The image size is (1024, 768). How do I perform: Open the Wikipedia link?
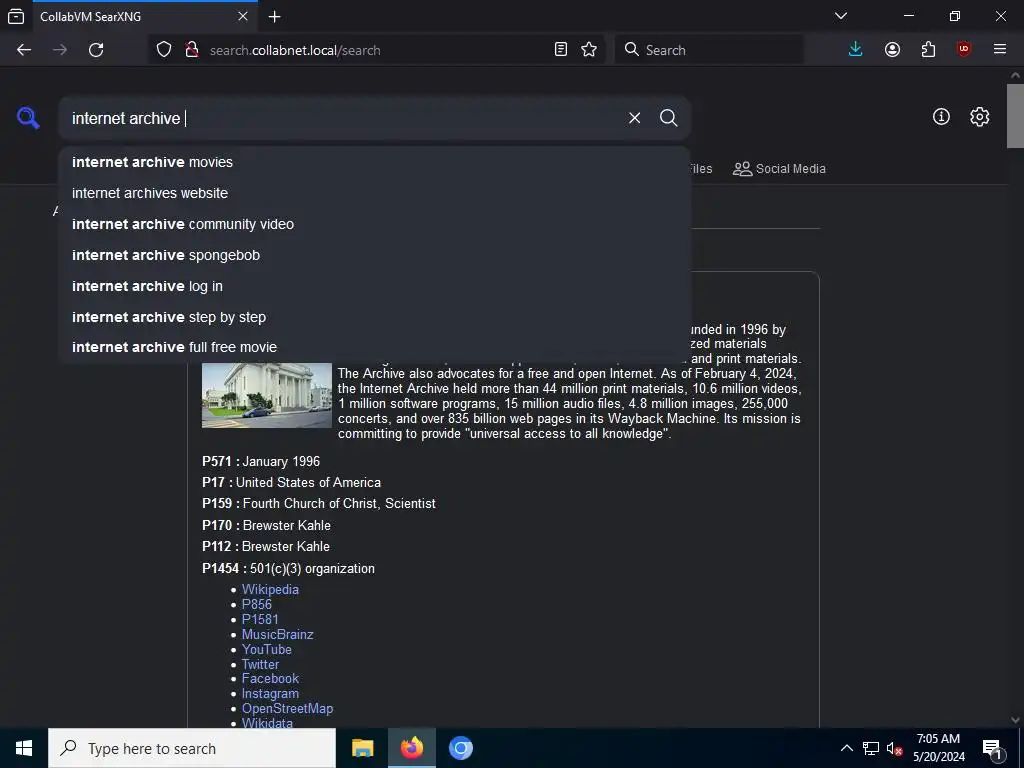(x=270, y=589)
